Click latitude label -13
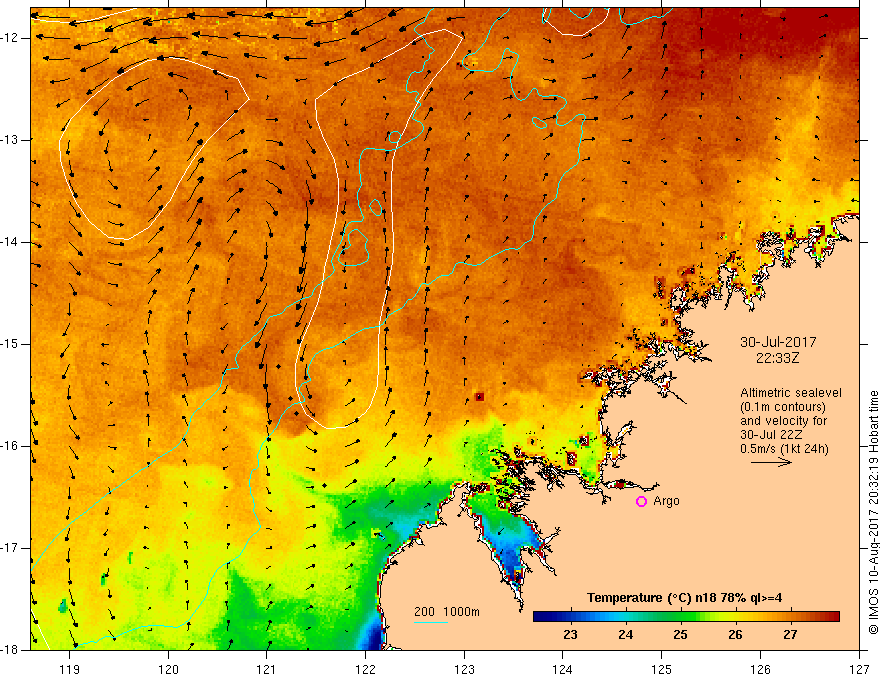Screen dimensions: 880x680 point(10,140)
